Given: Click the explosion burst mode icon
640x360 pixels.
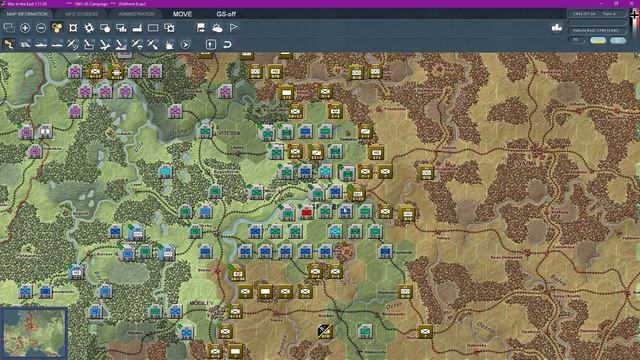Looking at the screenshot, I should tap(169, 44).
